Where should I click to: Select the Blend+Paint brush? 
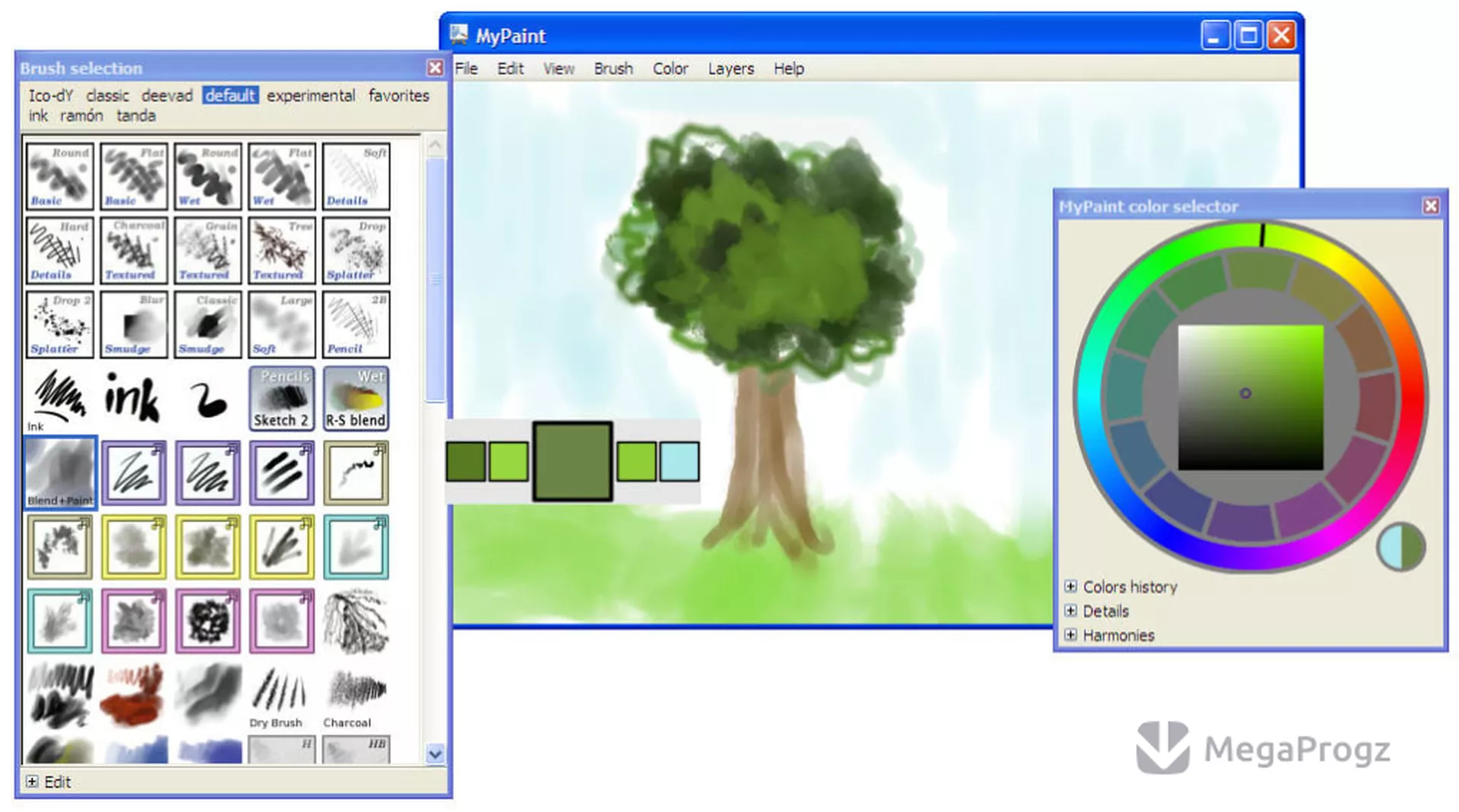(x=60, y=472)
